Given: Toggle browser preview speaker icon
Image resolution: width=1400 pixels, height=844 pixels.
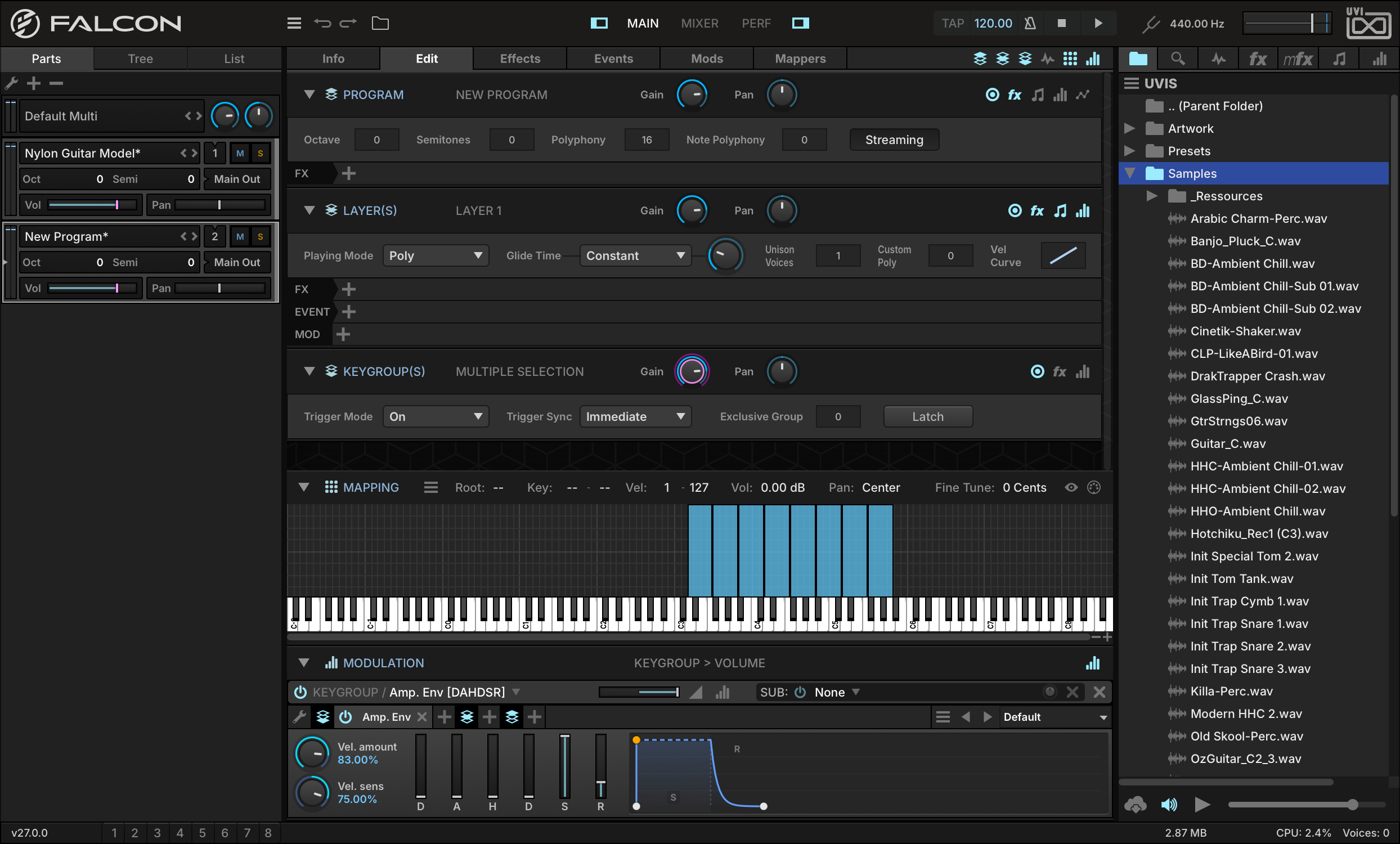Looking at the screenshot, I should (1169, 804).
